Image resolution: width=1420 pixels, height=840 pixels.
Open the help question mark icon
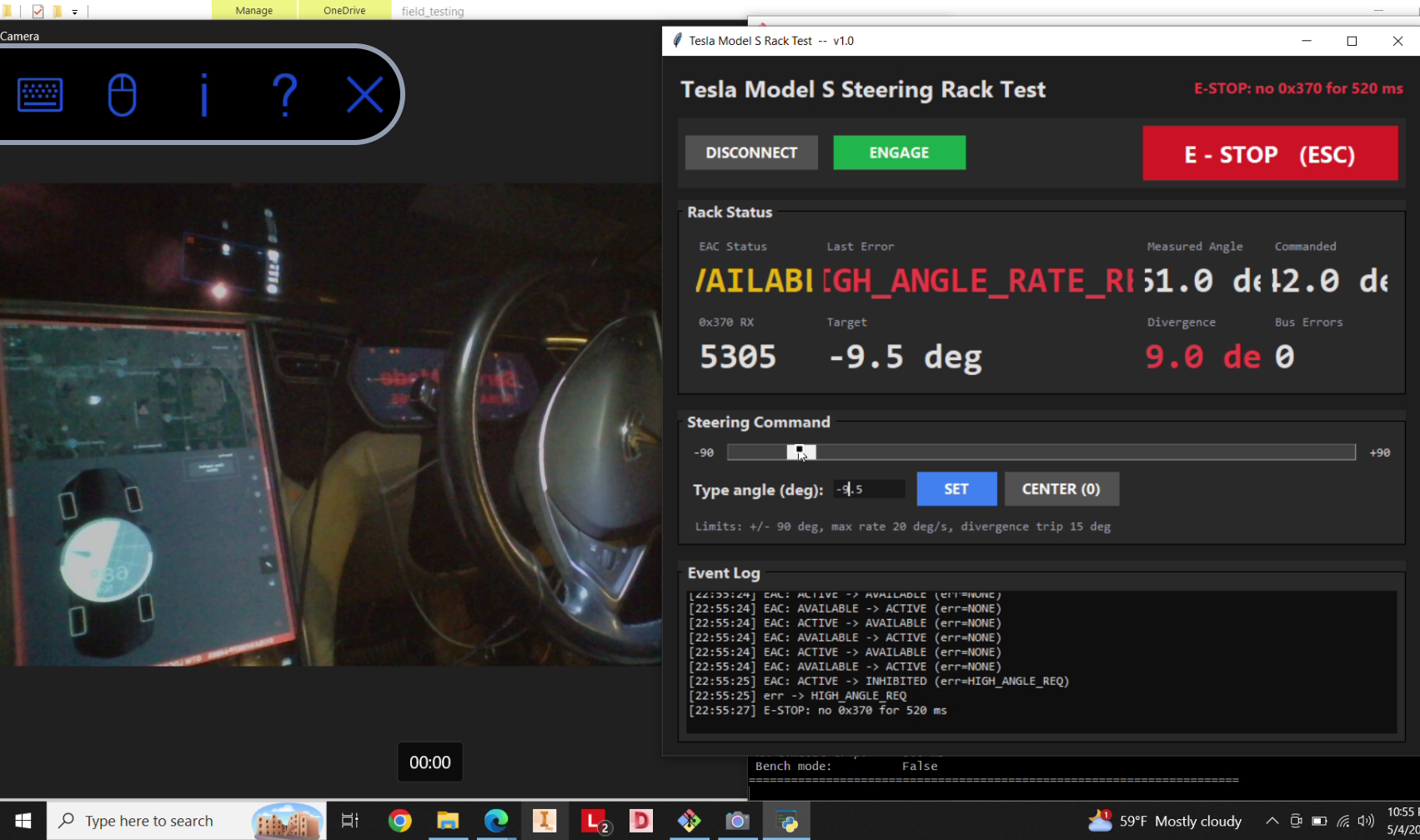(285, 95)
